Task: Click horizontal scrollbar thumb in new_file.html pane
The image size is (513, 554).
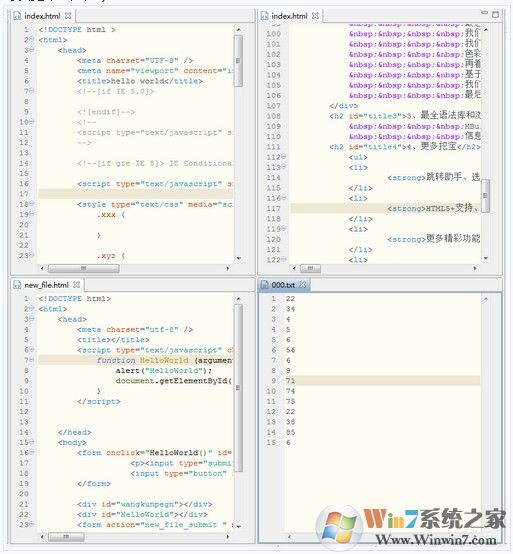Action: pos(66,537)
